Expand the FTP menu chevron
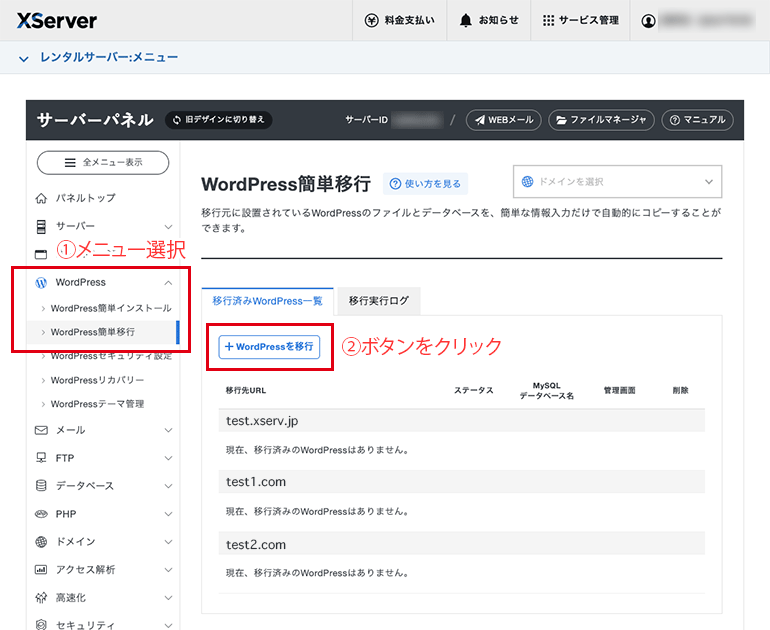 click(x=168, y=458)
